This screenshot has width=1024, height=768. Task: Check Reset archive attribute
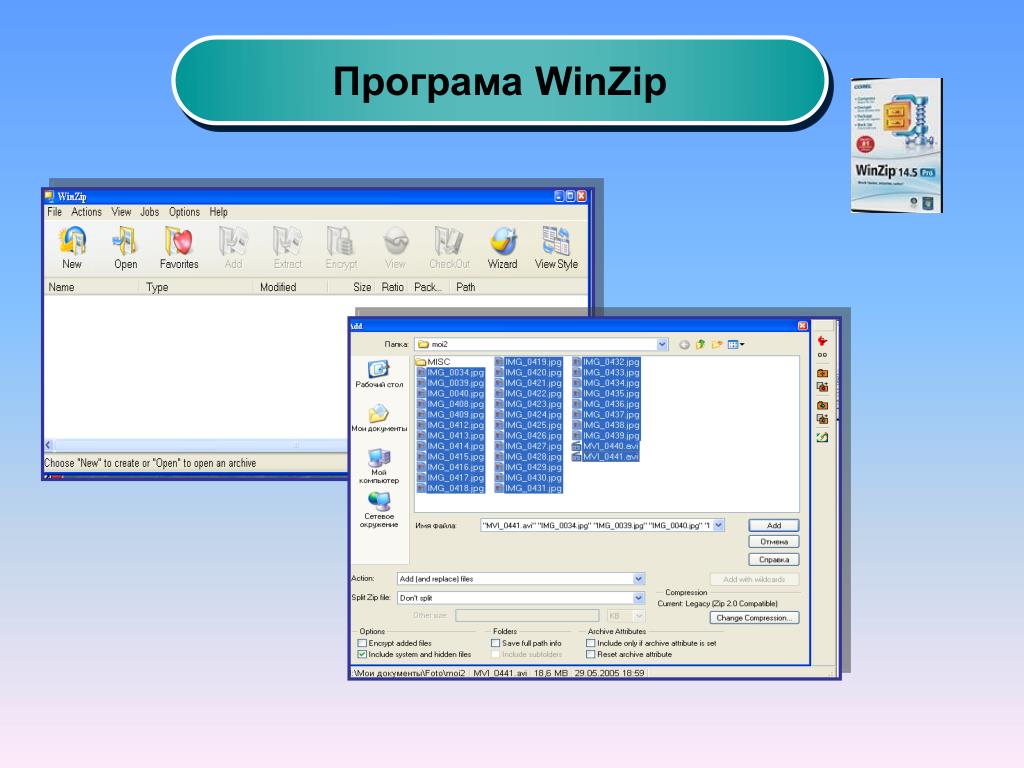click(591, 654)
